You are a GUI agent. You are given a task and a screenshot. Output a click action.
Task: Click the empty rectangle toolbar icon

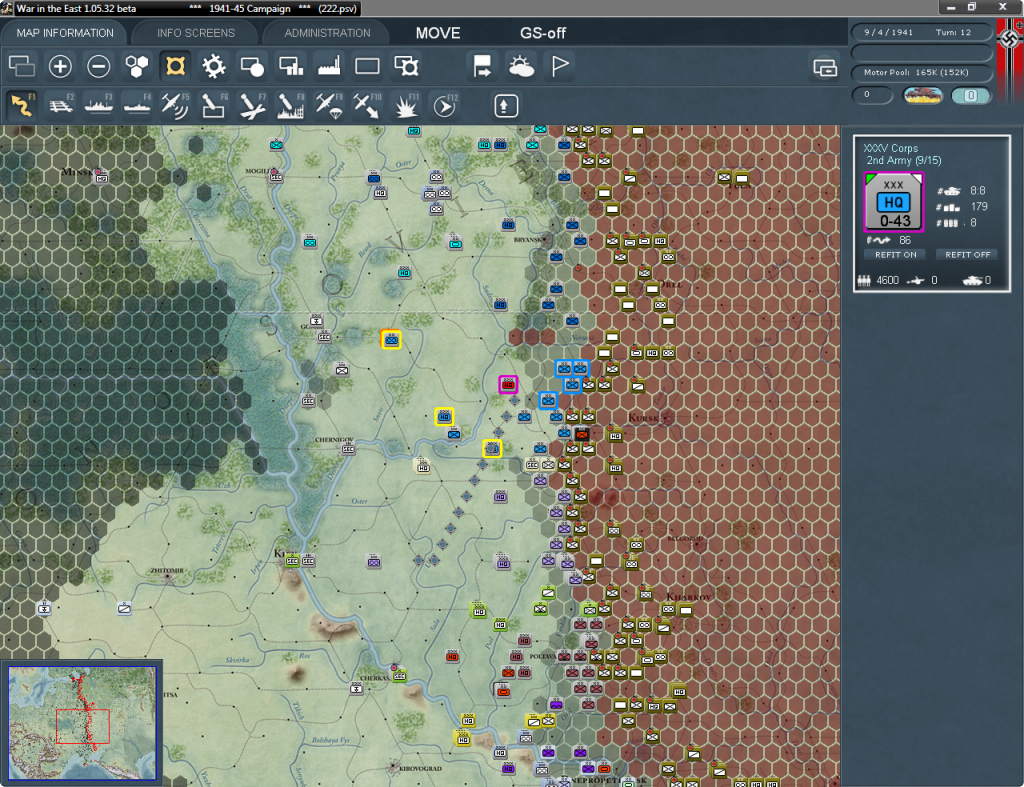[x=367, y=66]
